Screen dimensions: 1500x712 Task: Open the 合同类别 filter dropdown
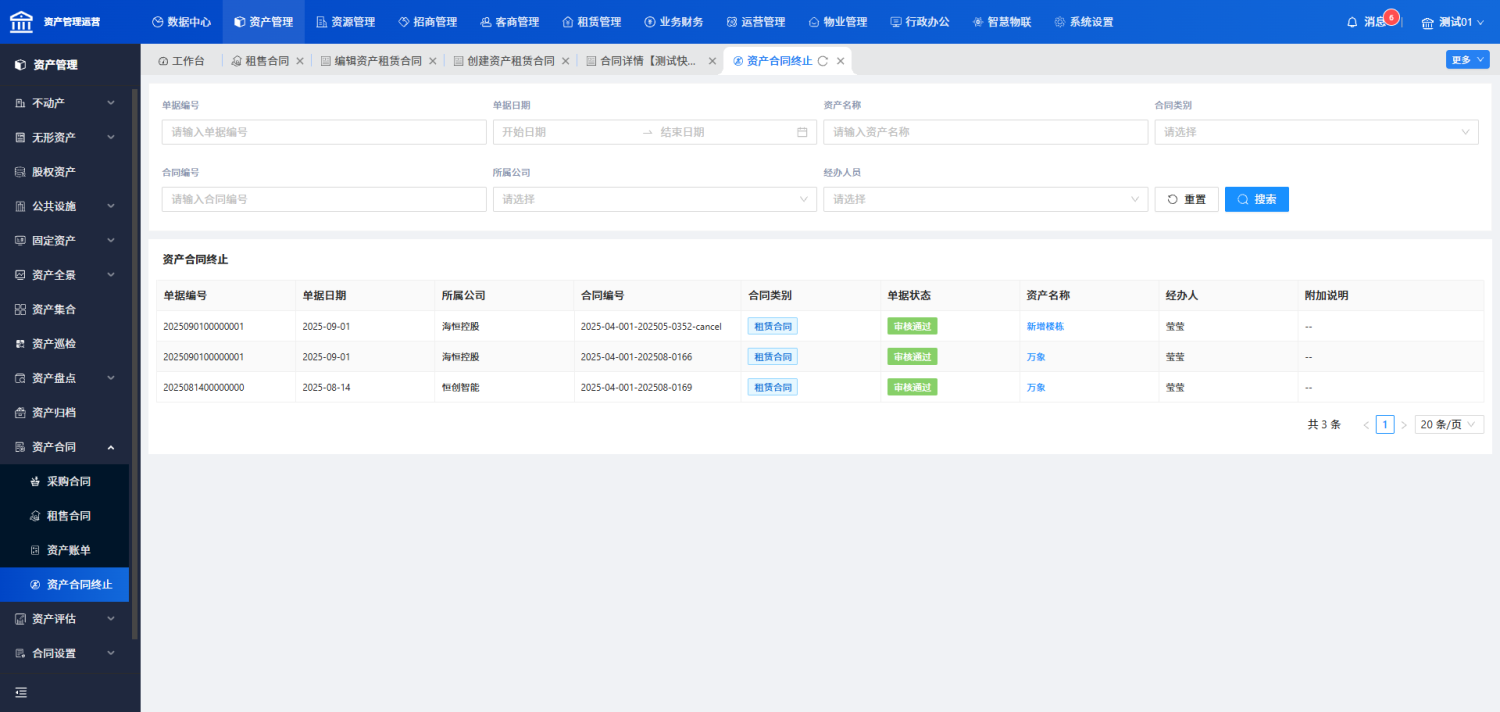pos(1316,132)
